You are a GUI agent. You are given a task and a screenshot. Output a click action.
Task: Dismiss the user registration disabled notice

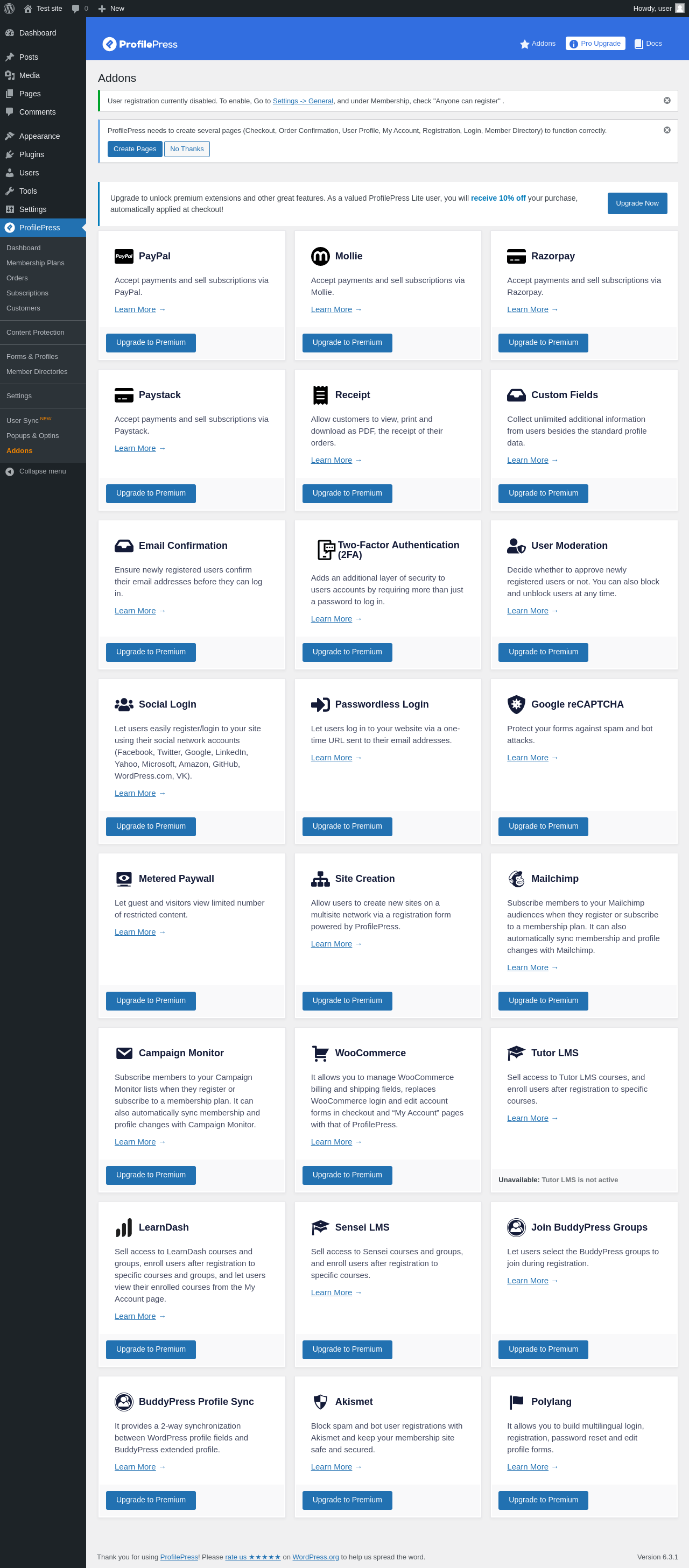click(667, 101)
